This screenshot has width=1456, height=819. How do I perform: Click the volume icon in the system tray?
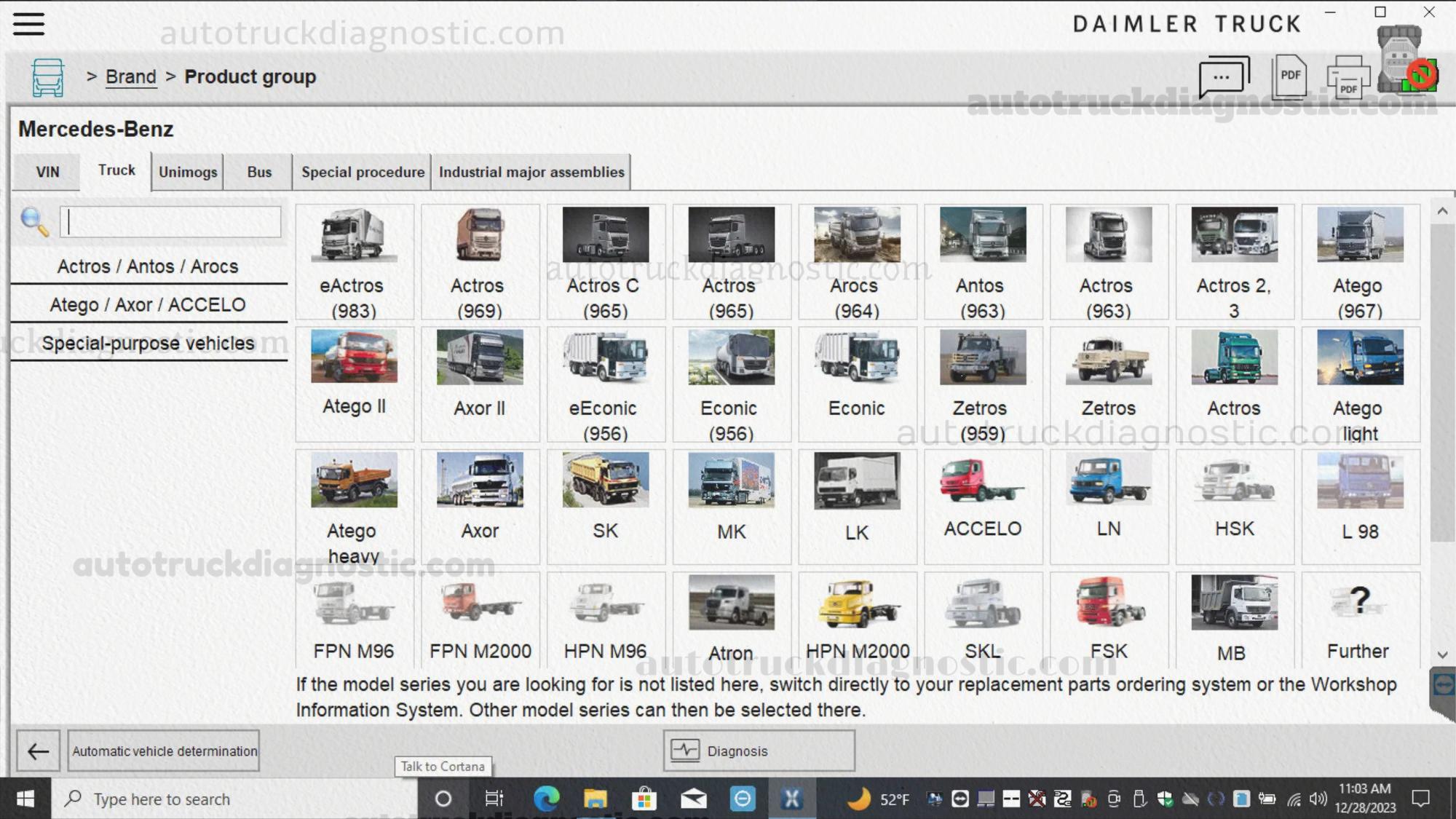pyautogui.click(x=1317, y=799)
